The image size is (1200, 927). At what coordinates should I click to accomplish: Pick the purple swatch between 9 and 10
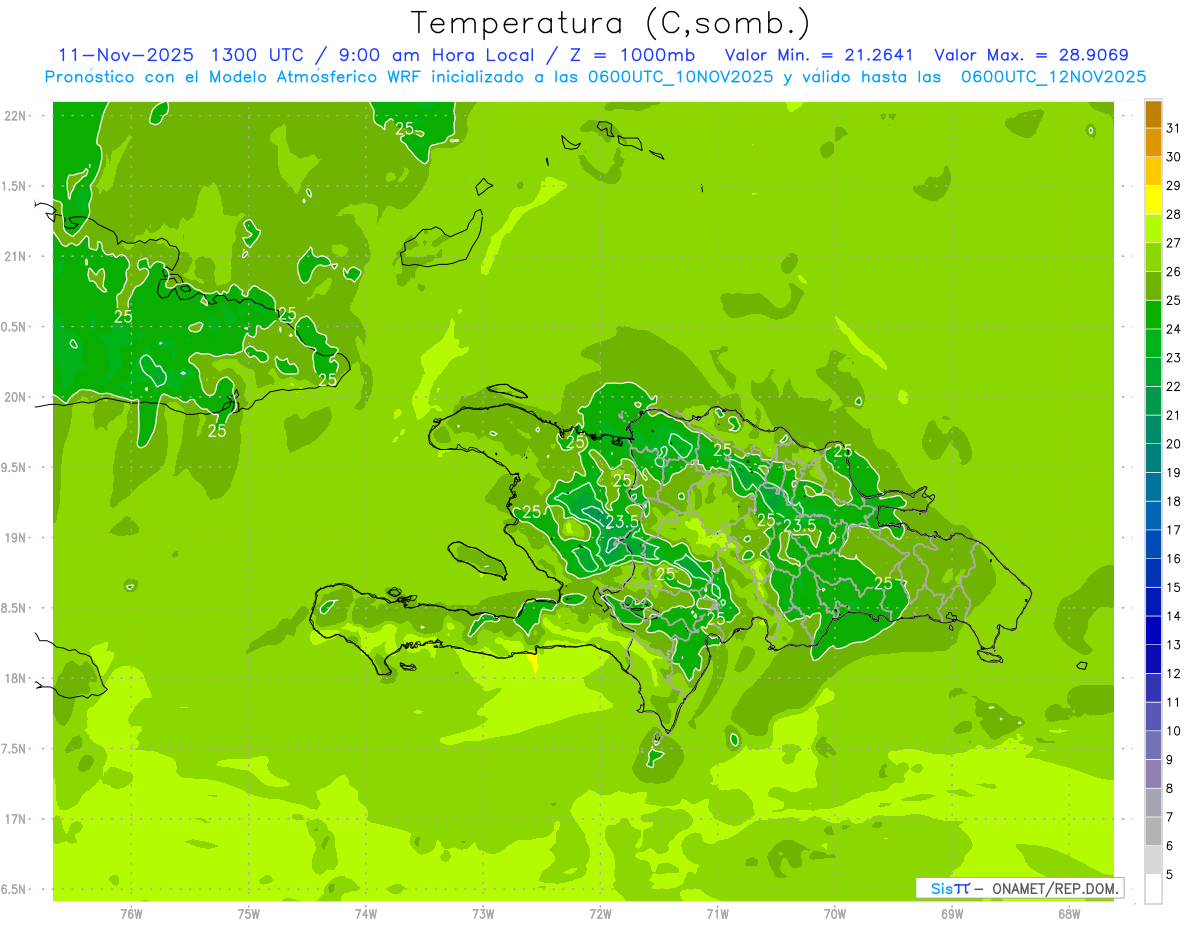1153,745
